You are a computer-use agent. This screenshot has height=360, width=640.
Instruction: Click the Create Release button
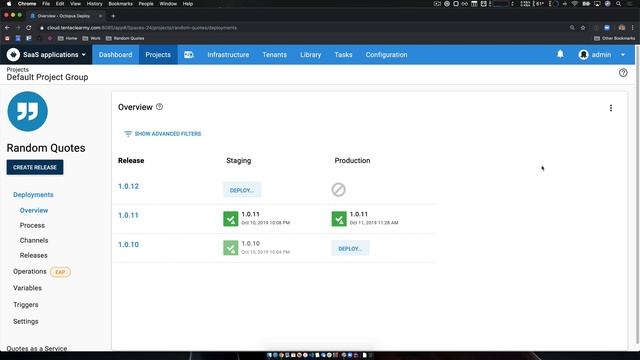coord(35,167)
